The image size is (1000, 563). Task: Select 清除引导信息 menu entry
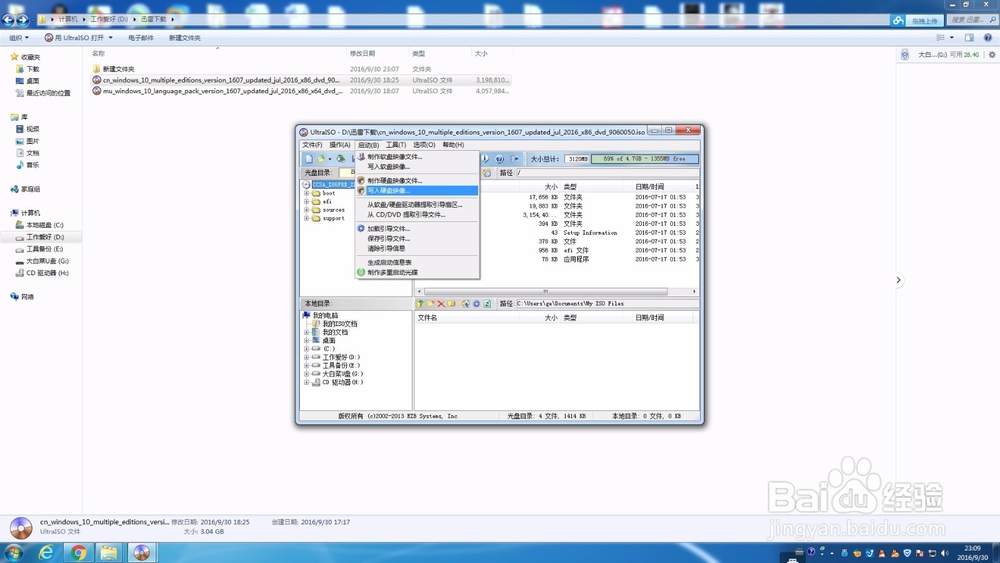pos(417,248)
